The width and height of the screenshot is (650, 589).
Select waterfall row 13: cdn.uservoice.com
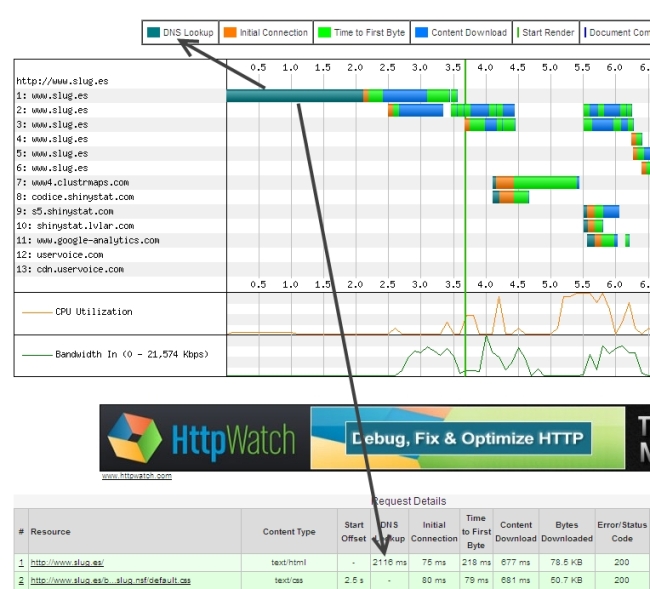click(x=70, y=269)
